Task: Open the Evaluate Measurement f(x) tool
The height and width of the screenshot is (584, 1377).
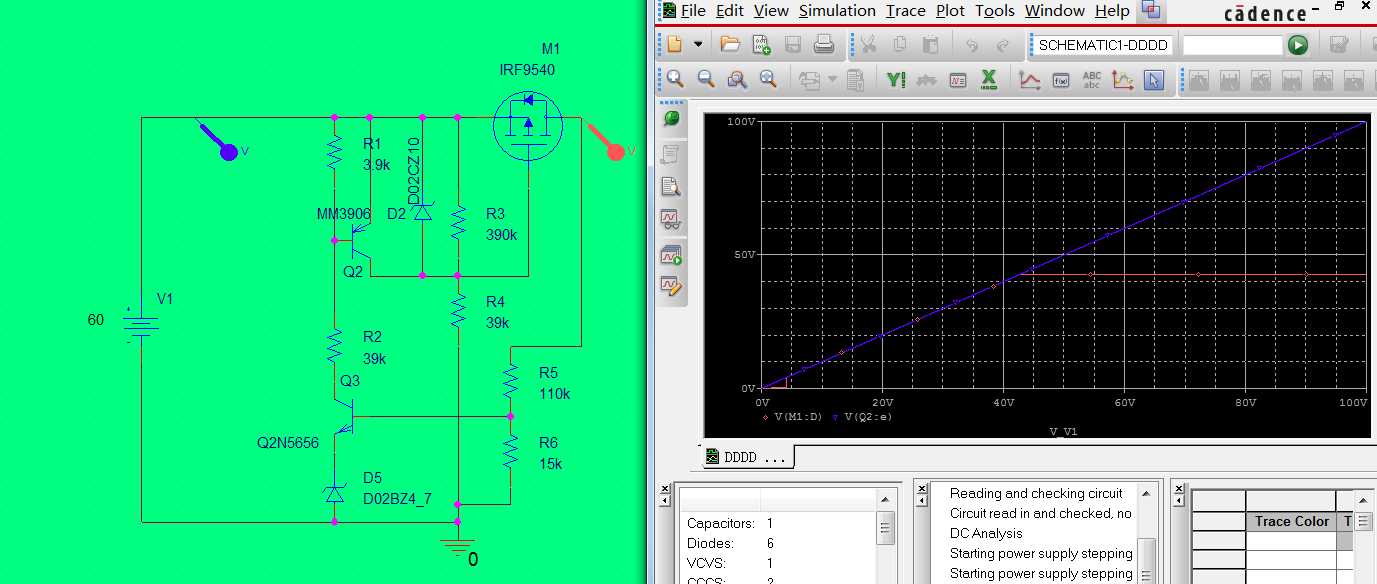Action: point(1061,79)
